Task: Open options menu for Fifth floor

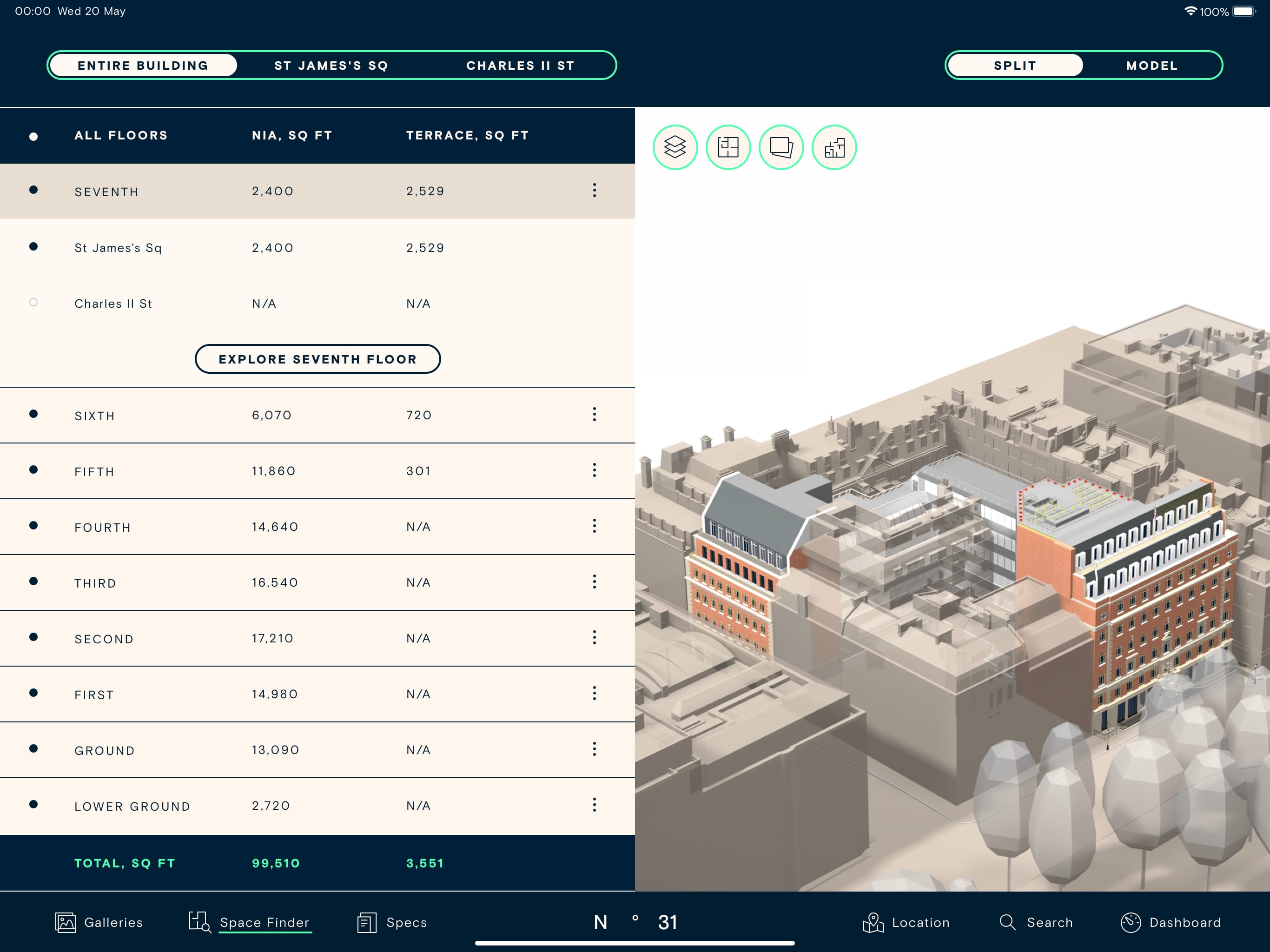Action: pos(594,470)
